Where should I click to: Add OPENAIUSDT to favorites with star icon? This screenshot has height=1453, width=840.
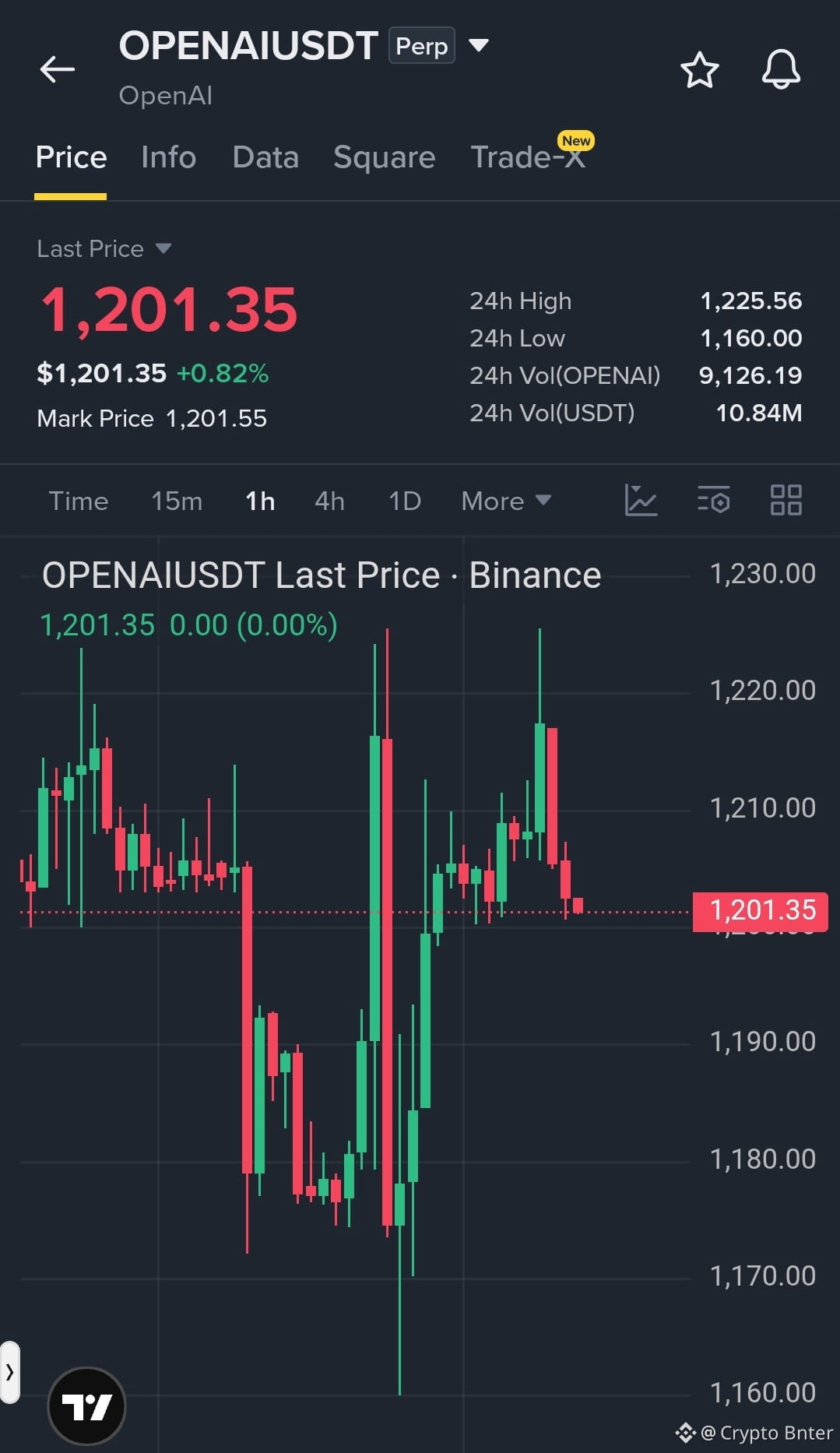699,70
